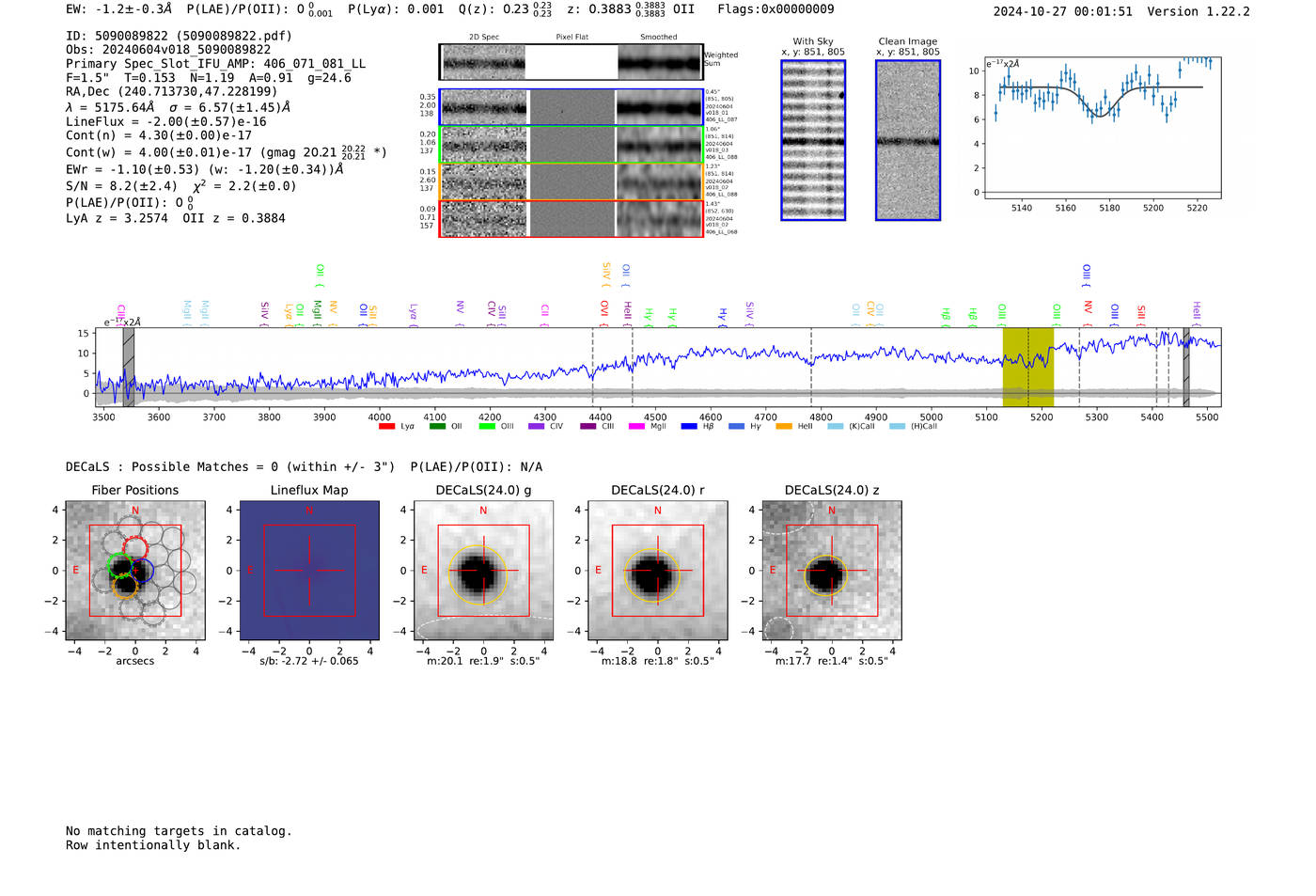Screen dimensions: 1316x896
Task: Click the Weighted Sum 2D spectrum strip
Action: click(571, 62)
